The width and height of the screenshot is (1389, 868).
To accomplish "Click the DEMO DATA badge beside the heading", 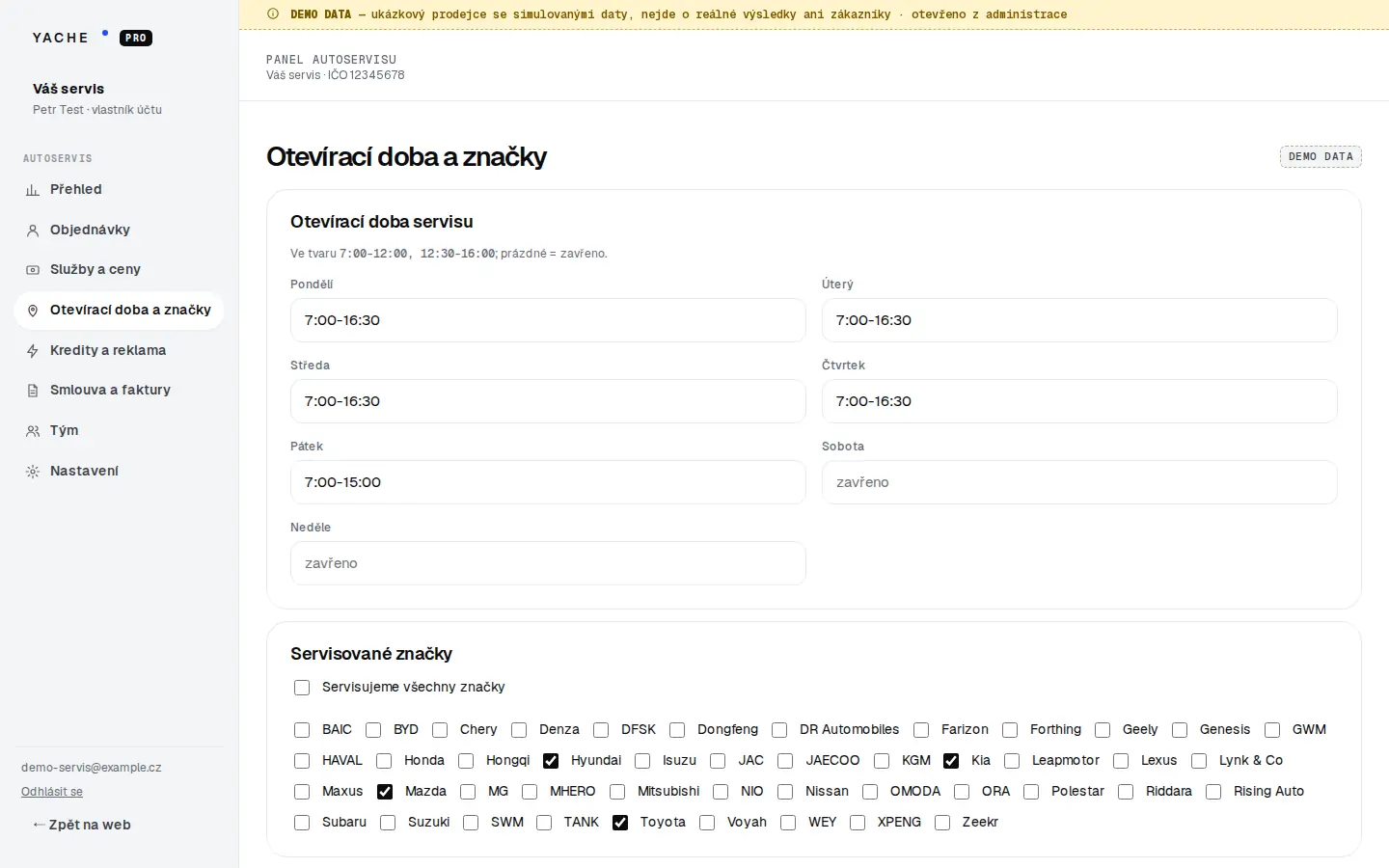I will point(1321,157).
